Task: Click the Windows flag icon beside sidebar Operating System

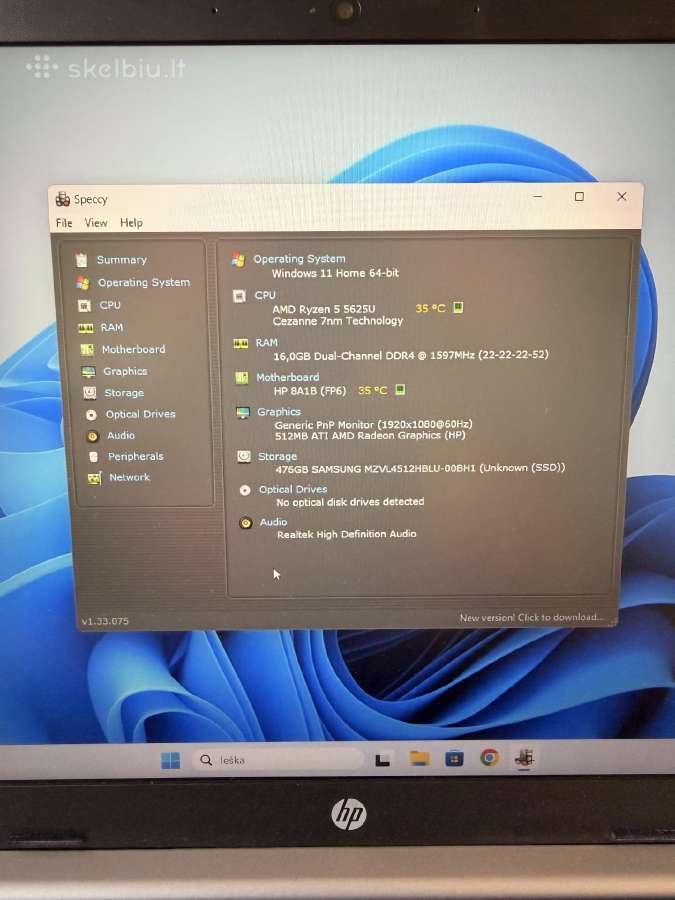Action: pos(83,283)
